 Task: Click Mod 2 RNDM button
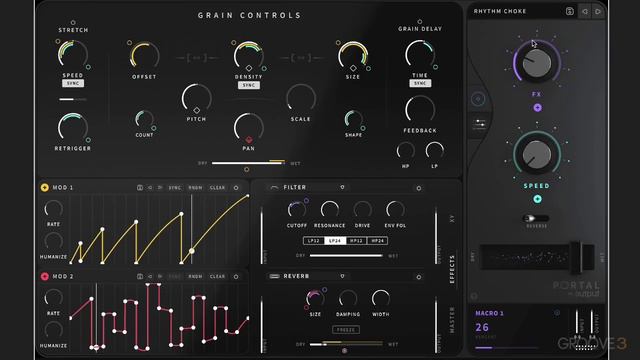pyautogui.click(x=195, y=276)
